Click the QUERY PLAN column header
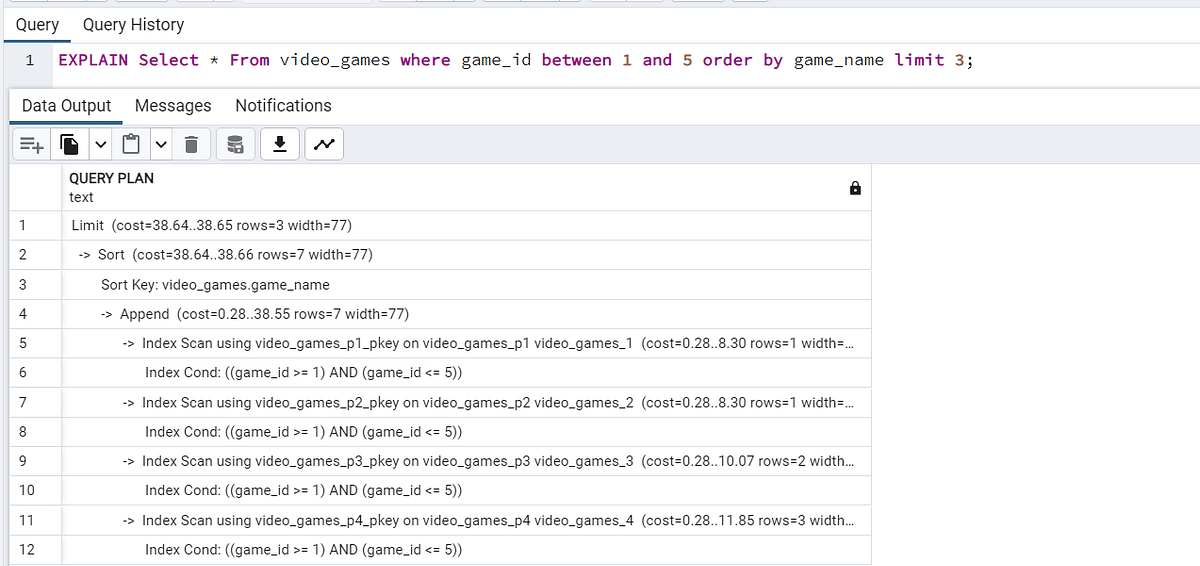Viewport: 1200px width, 566px height. pyautogui.click(x=111, y=178)
